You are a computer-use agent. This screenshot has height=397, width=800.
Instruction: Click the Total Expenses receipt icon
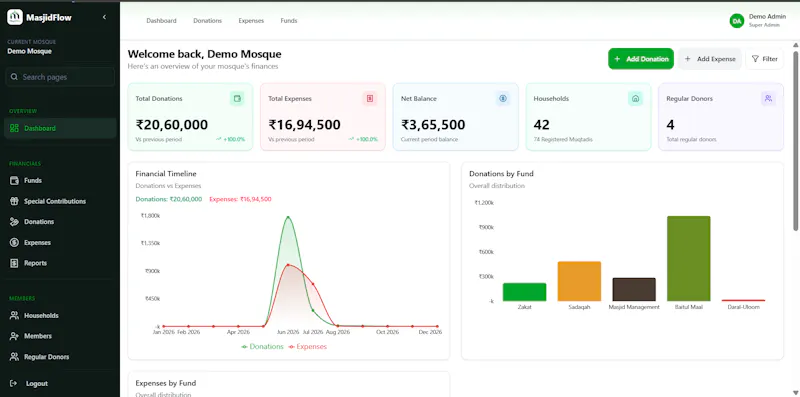click(x=370, y=98)
